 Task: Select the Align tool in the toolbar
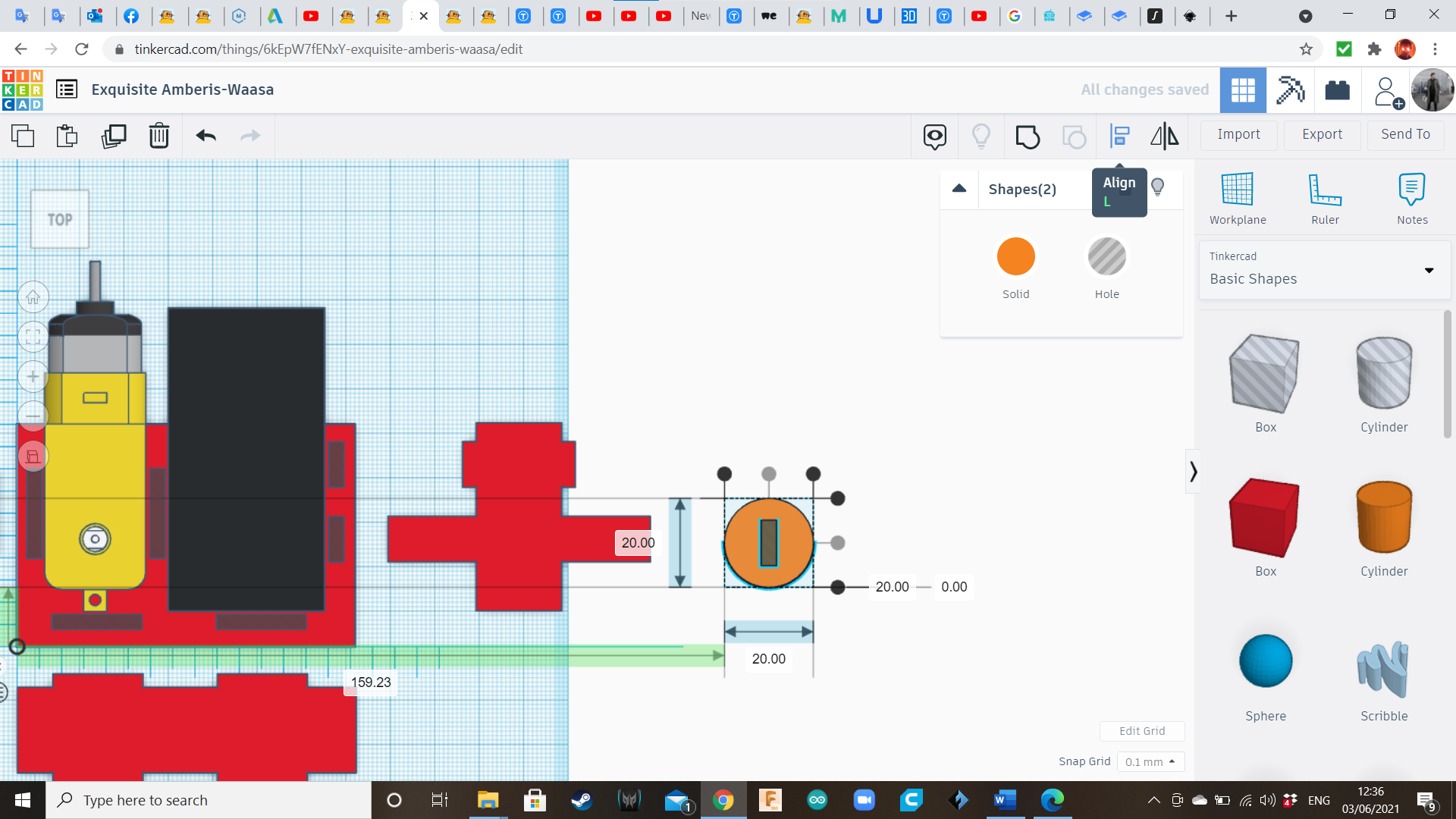pyautogui.click(x=1120, y=136)
